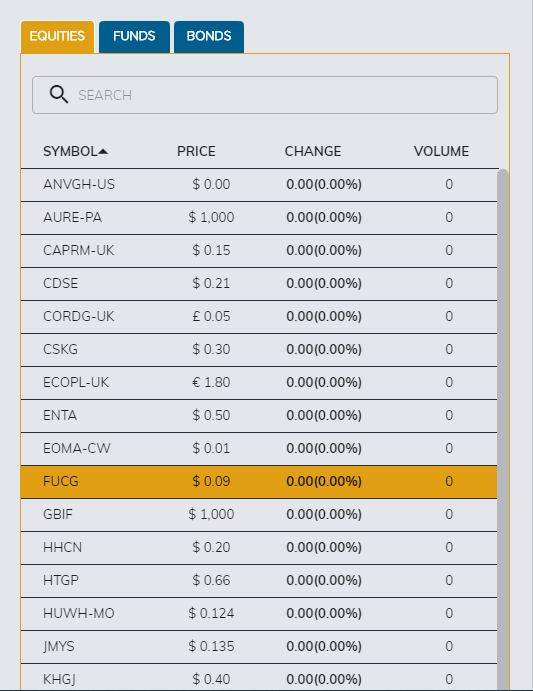Toggle SYMBOL column sort arrow
The image size is (533, 691).
click(x=103, y=152)
